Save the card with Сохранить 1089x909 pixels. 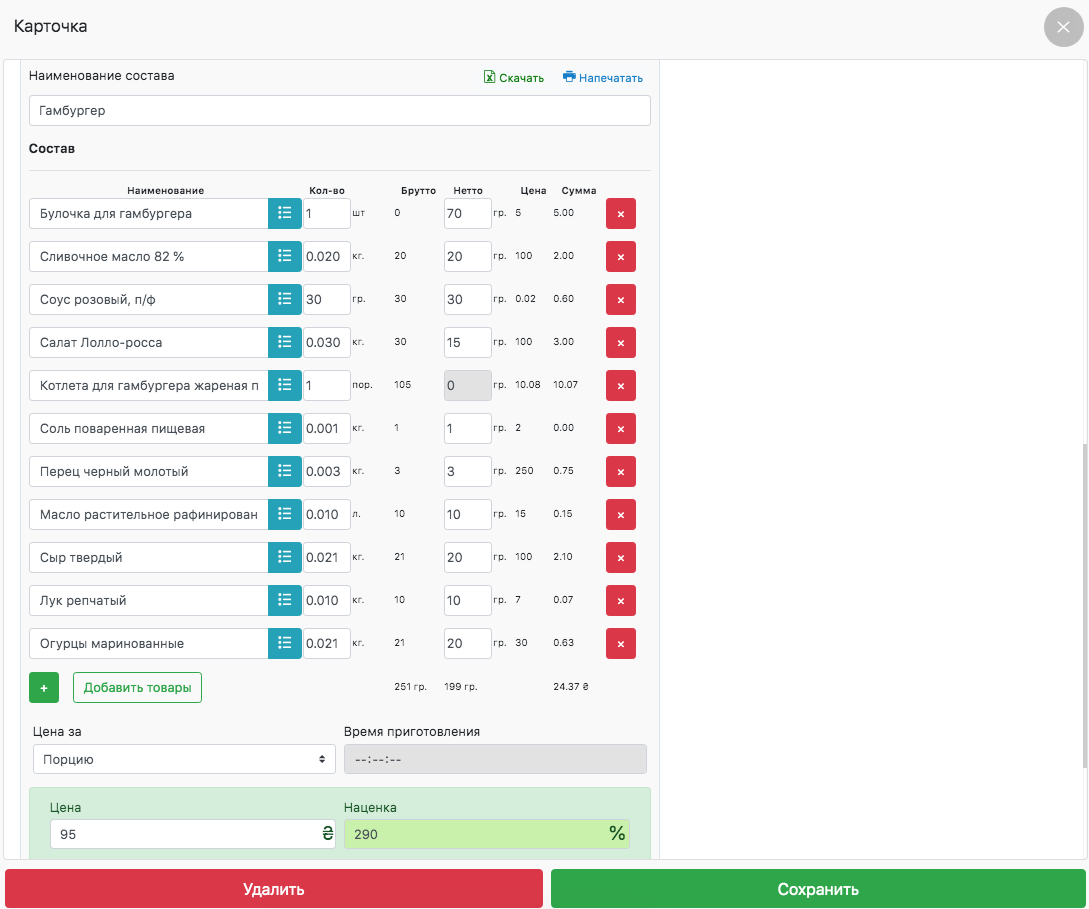(818, 889)
